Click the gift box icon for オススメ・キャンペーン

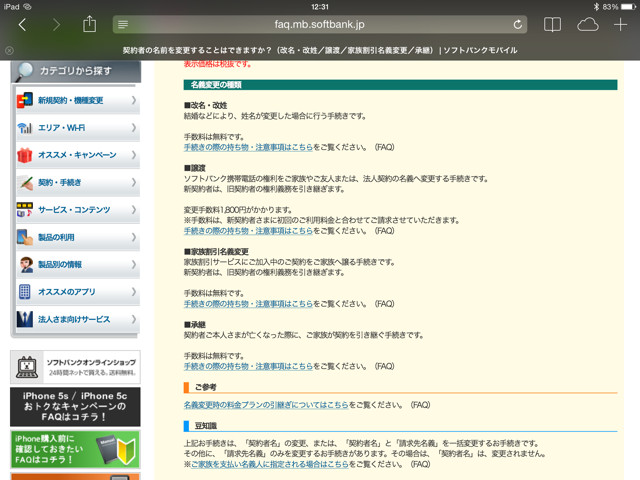[24, 155]
